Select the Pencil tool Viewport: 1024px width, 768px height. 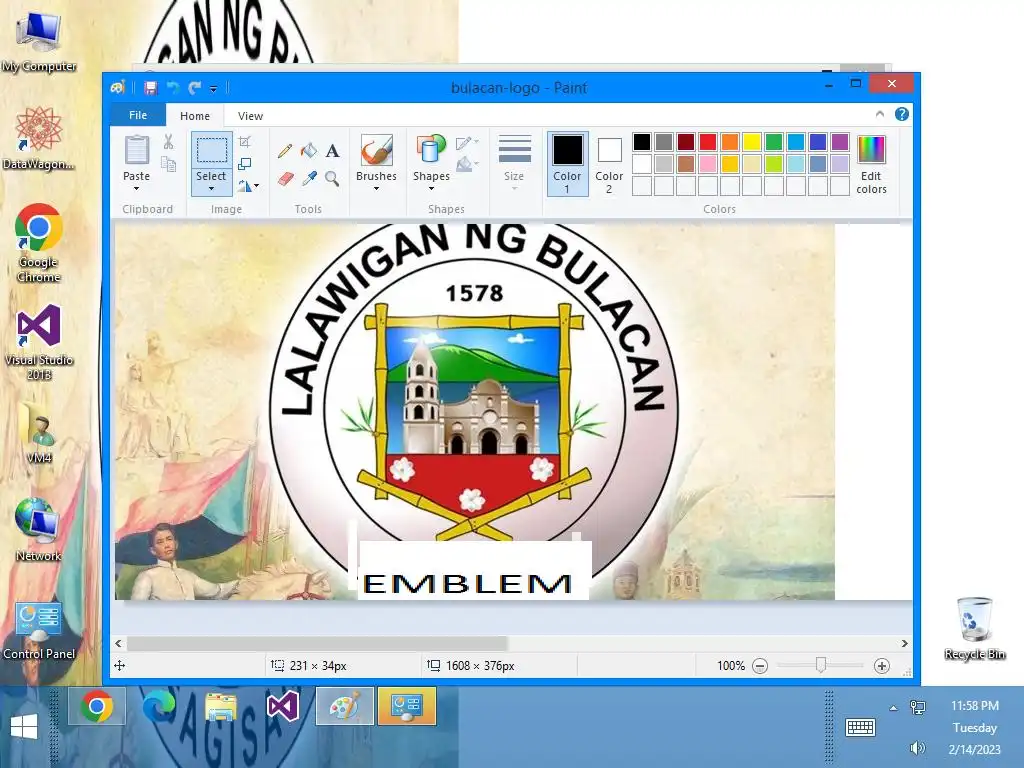coord(285,151)
